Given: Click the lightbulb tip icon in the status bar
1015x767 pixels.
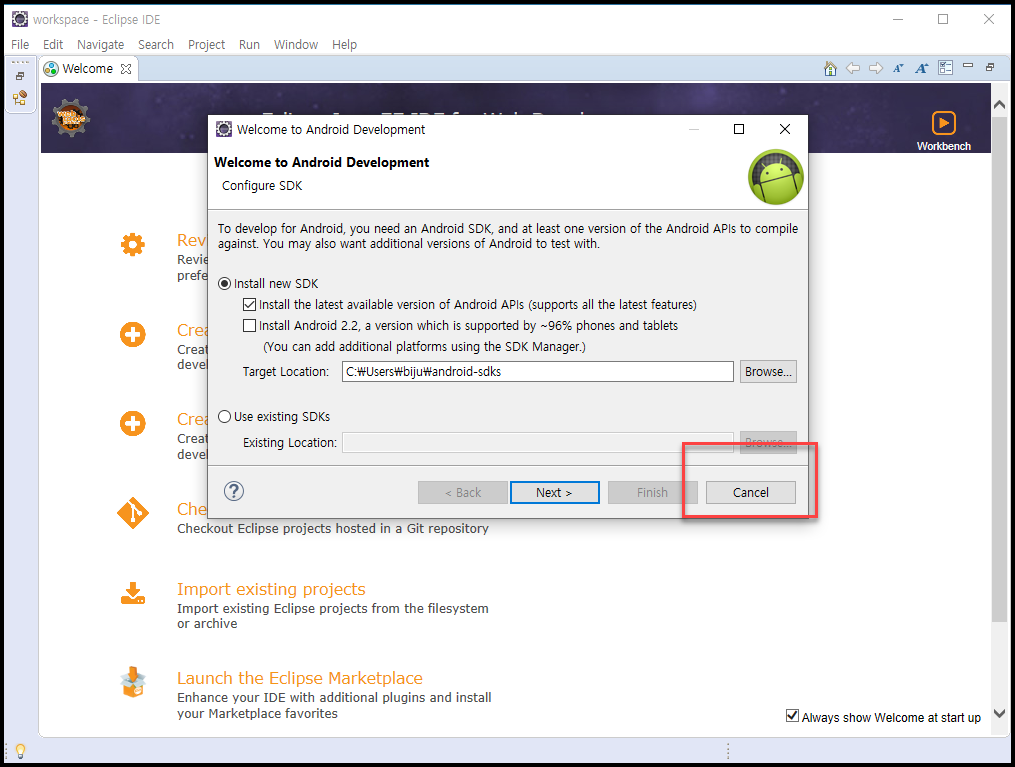Looking at the screenshot, I should tap(20, 751).
